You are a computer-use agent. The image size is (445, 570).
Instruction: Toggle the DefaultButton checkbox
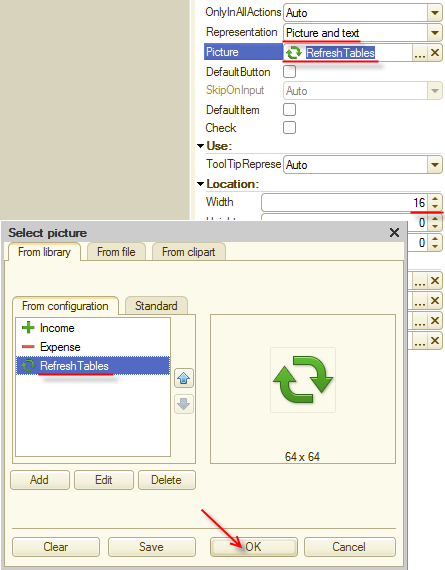click(289, 72)
